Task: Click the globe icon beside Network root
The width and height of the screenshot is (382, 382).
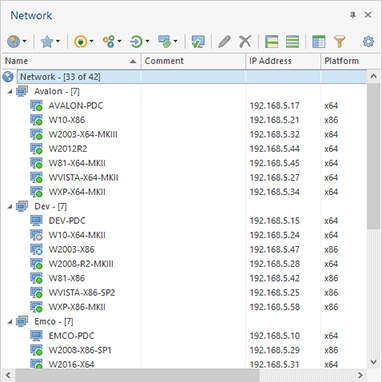Action: (8, 77)
